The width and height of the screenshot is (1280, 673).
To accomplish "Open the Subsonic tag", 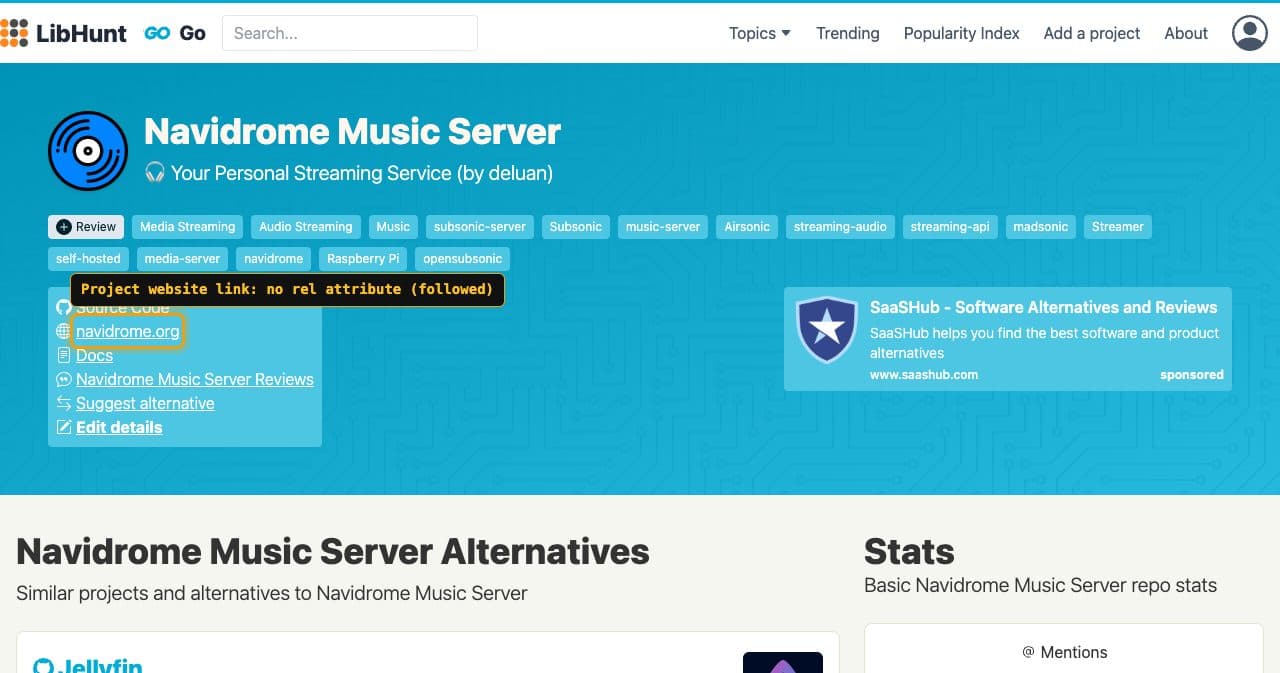I will click(x=576, y=227).
